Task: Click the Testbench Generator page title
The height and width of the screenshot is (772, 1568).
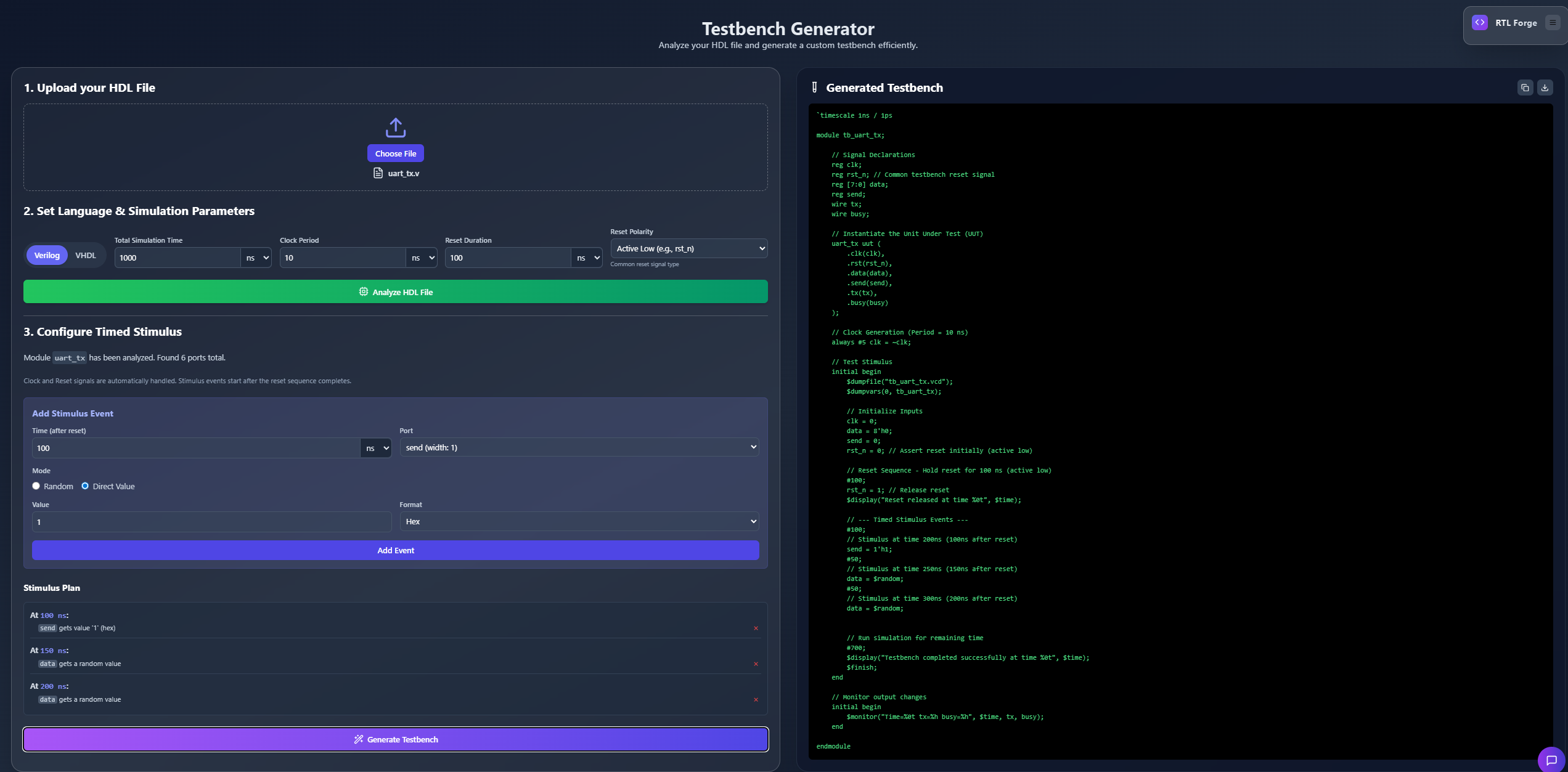Action: click(788, 28)
